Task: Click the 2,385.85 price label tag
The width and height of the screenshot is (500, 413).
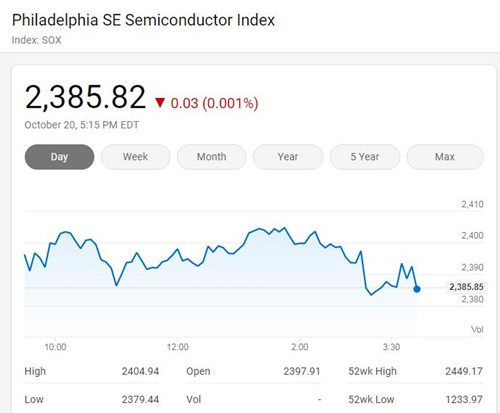Action: [x=466, y=287]
